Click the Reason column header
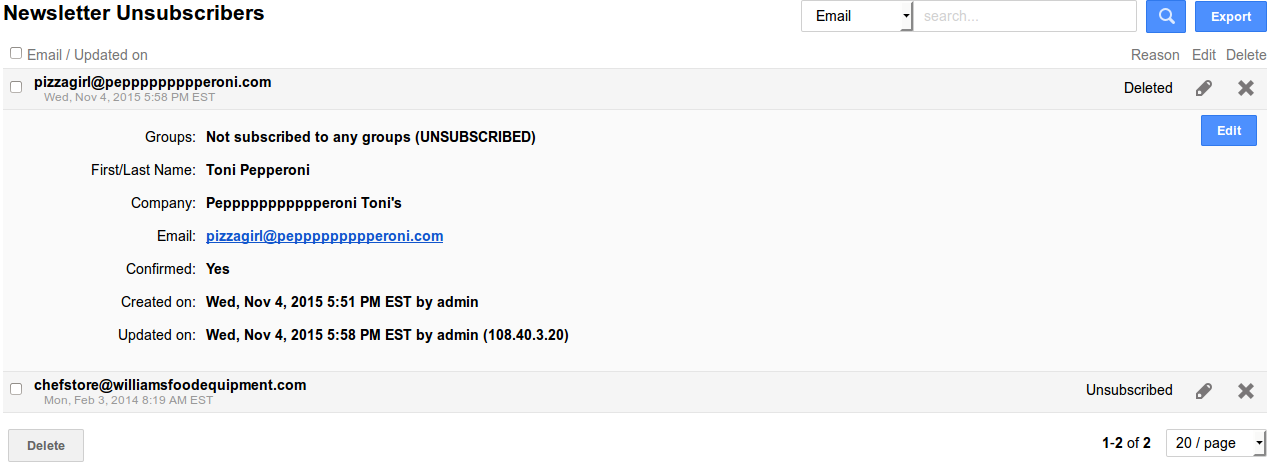This screenshot has height=469, width=1271. [x=1155, y=55]
